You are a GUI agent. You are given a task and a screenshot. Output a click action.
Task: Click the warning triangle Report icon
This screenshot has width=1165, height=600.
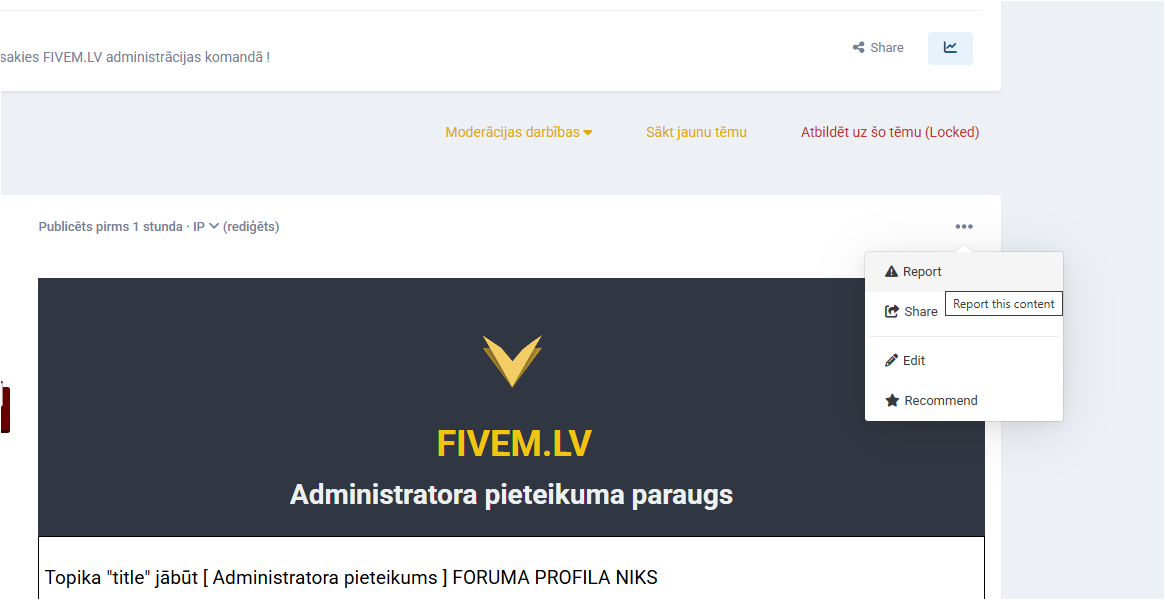pos(892,272)
